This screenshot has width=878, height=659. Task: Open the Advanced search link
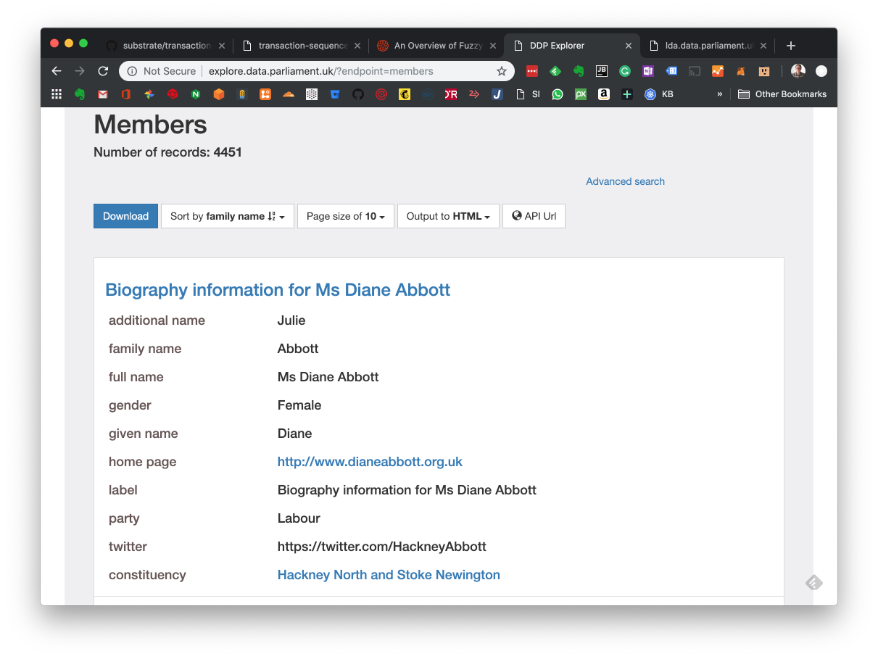[625, 181]
